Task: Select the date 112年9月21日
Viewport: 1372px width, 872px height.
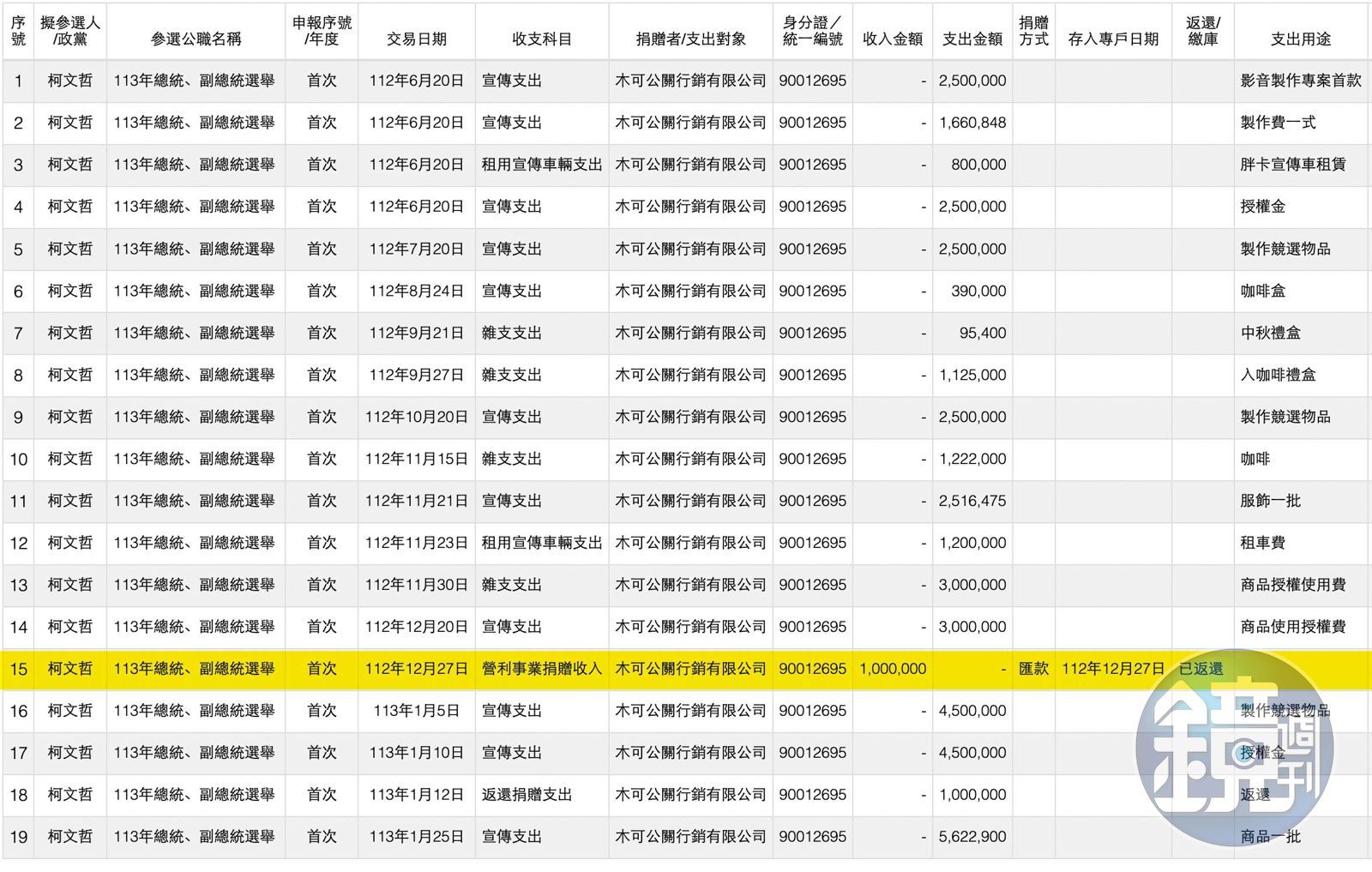Action: [x=416, y=333]
